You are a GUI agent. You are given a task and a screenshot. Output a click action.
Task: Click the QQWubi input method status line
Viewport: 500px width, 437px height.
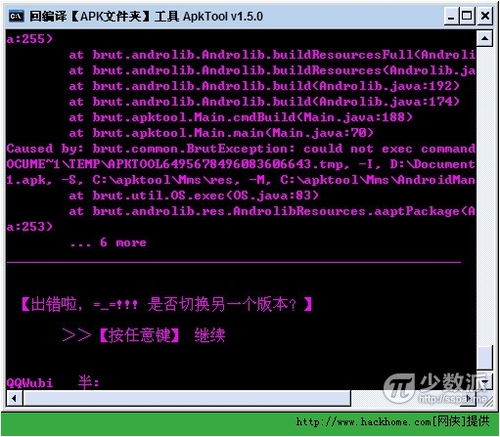click(53, 382)
